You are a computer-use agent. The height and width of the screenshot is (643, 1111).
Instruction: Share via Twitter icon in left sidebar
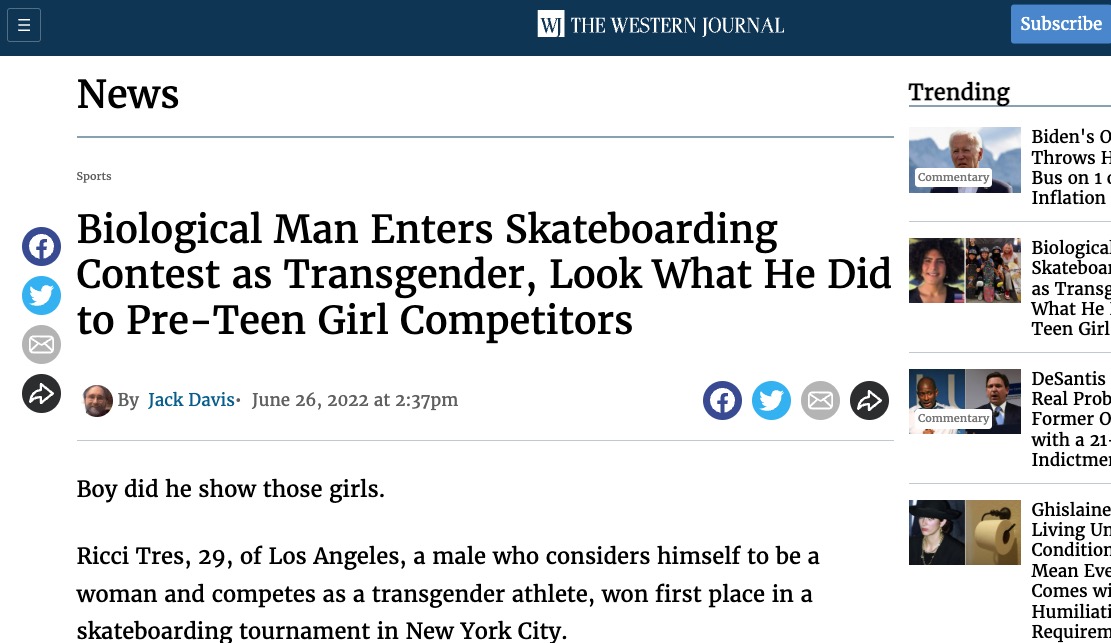(41, 296)
